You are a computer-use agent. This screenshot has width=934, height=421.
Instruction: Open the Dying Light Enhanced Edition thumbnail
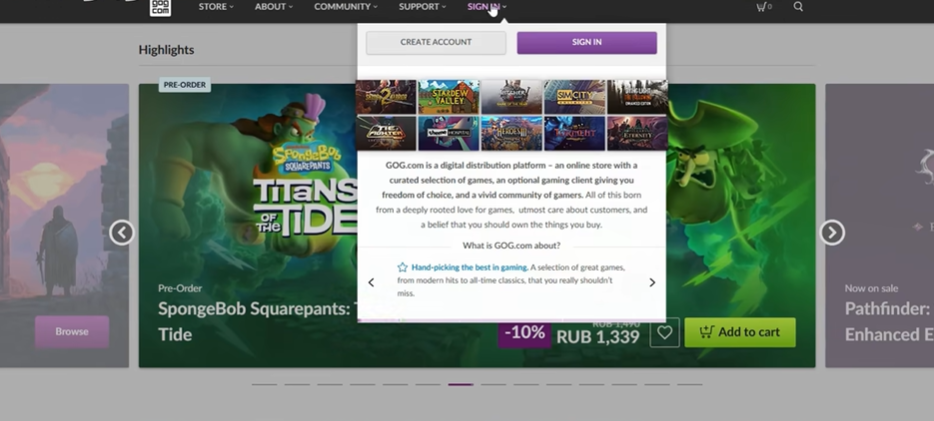[x=637, y=96]
